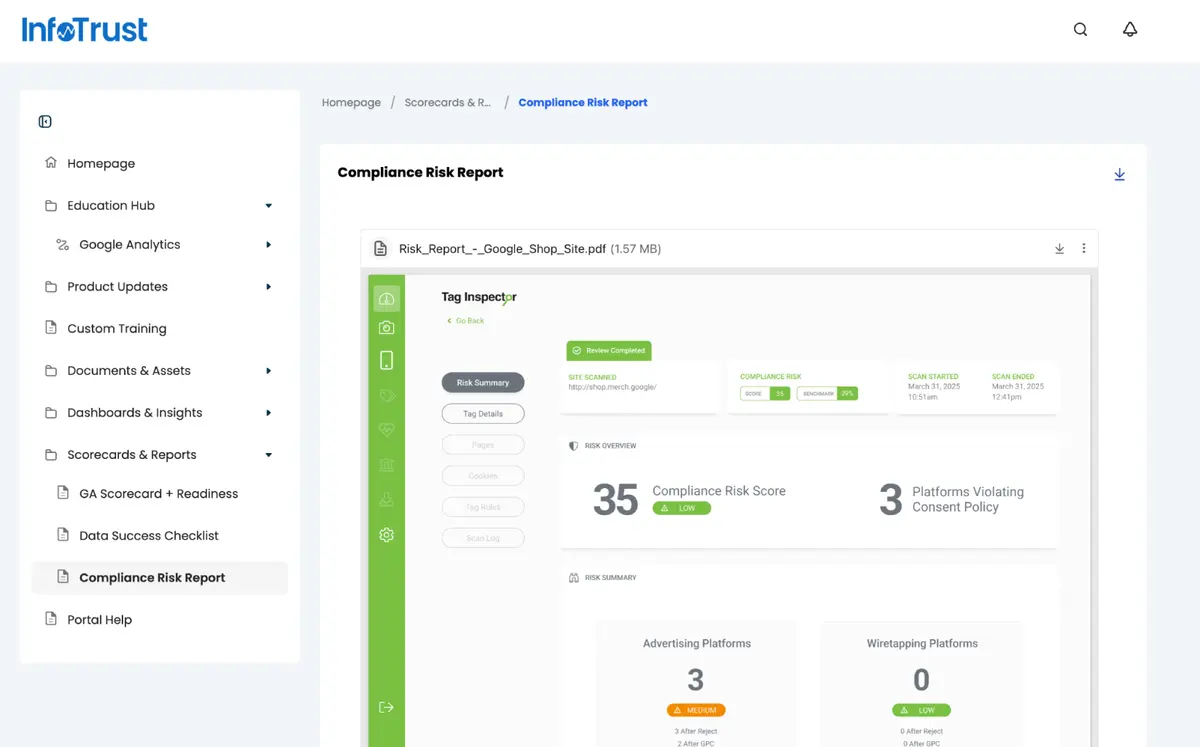1200x747 pixels.
Task: Collapse the Scorecards & Reports section arrow
Action: click(x=268, y=455)
